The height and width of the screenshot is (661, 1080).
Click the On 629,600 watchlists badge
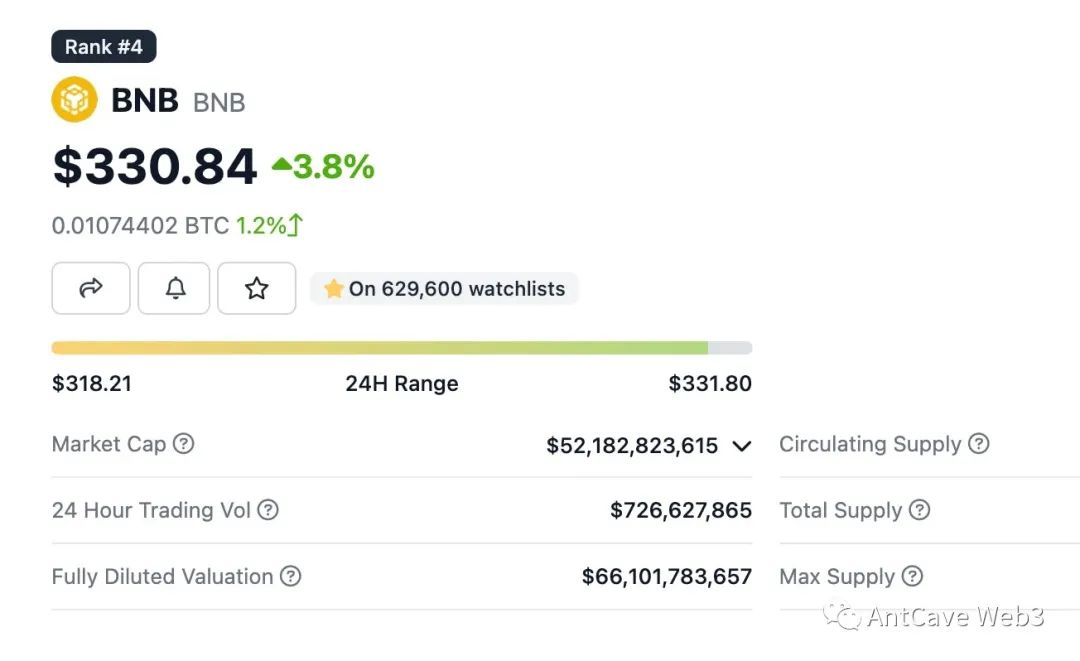coord(444,289)
